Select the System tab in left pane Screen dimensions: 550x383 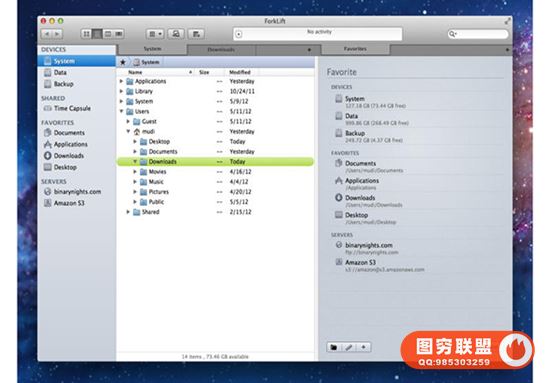(152, 49)
